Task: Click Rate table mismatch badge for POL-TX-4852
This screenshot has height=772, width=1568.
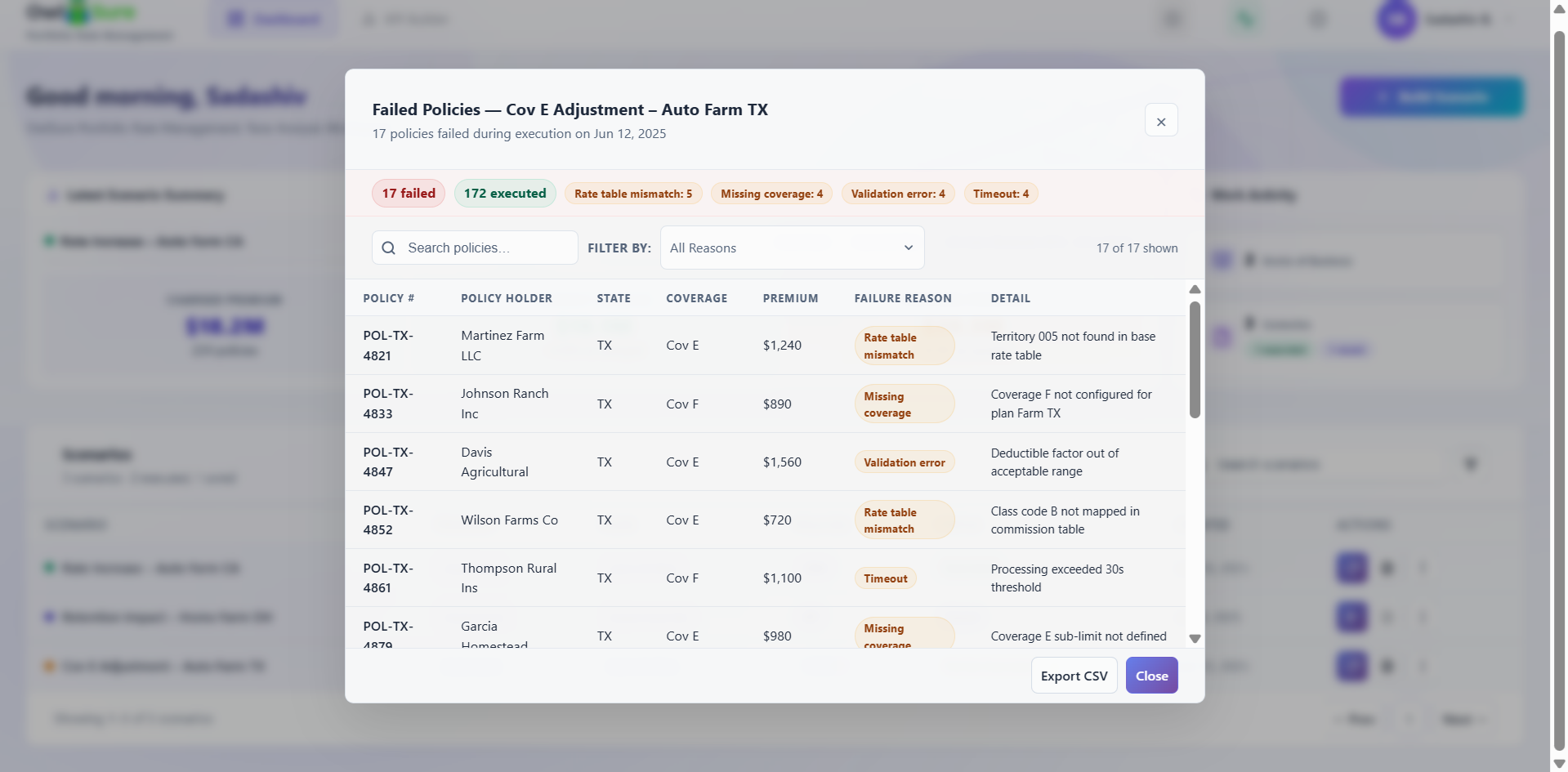Action: (905, 520)
